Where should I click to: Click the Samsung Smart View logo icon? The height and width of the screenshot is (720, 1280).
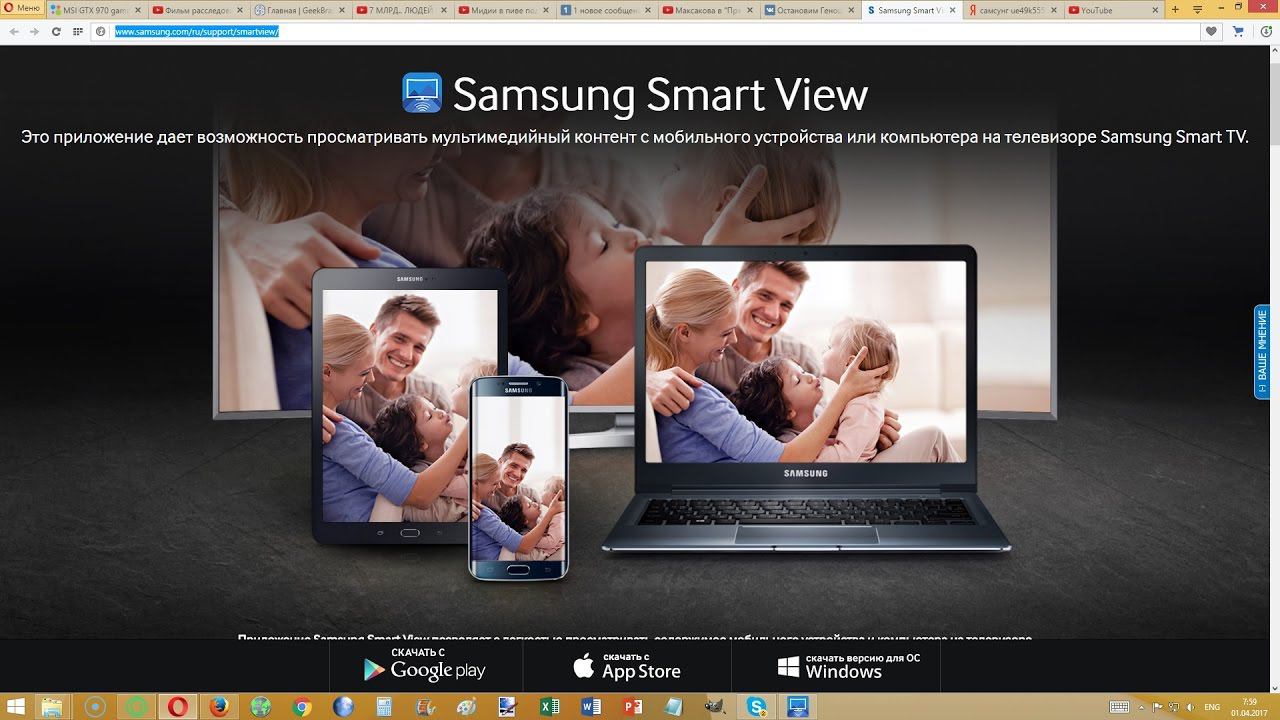coord(421,93)
